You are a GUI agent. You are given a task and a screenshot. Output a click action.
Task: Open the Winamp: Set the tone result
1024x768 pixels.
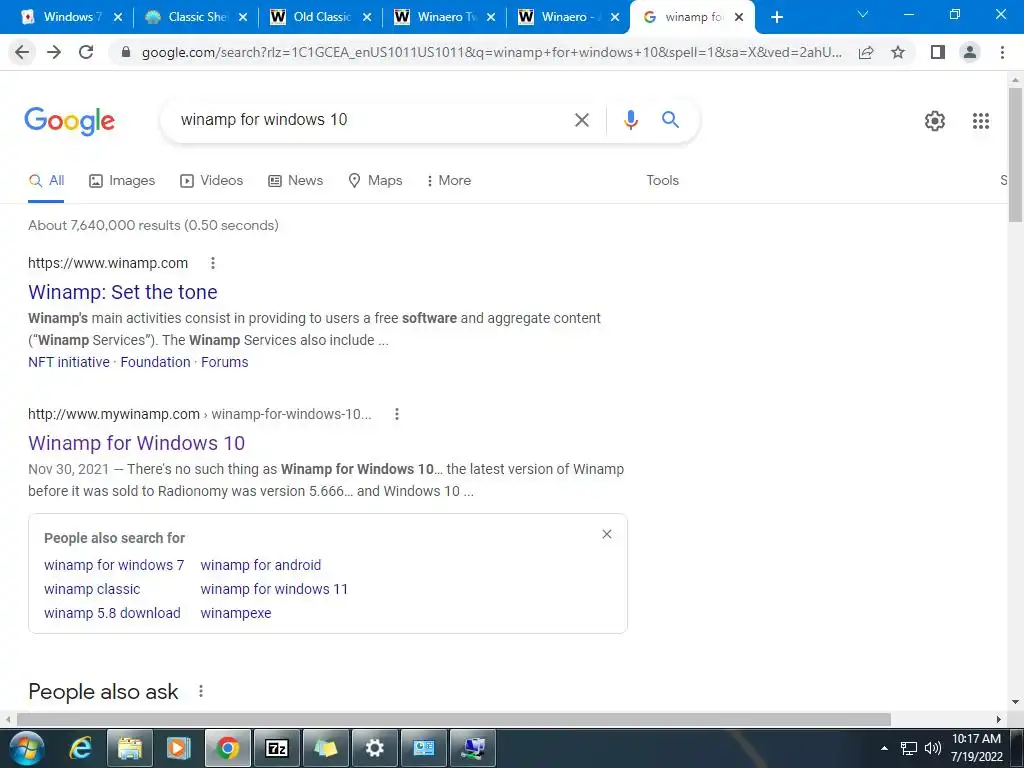pos(123,292)
